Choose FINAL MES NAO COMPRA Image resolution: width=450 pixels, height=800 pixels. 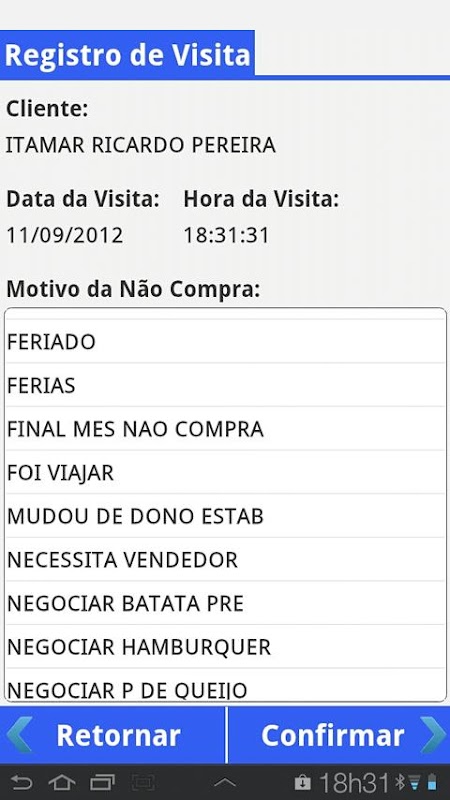[x=225, y=429]
